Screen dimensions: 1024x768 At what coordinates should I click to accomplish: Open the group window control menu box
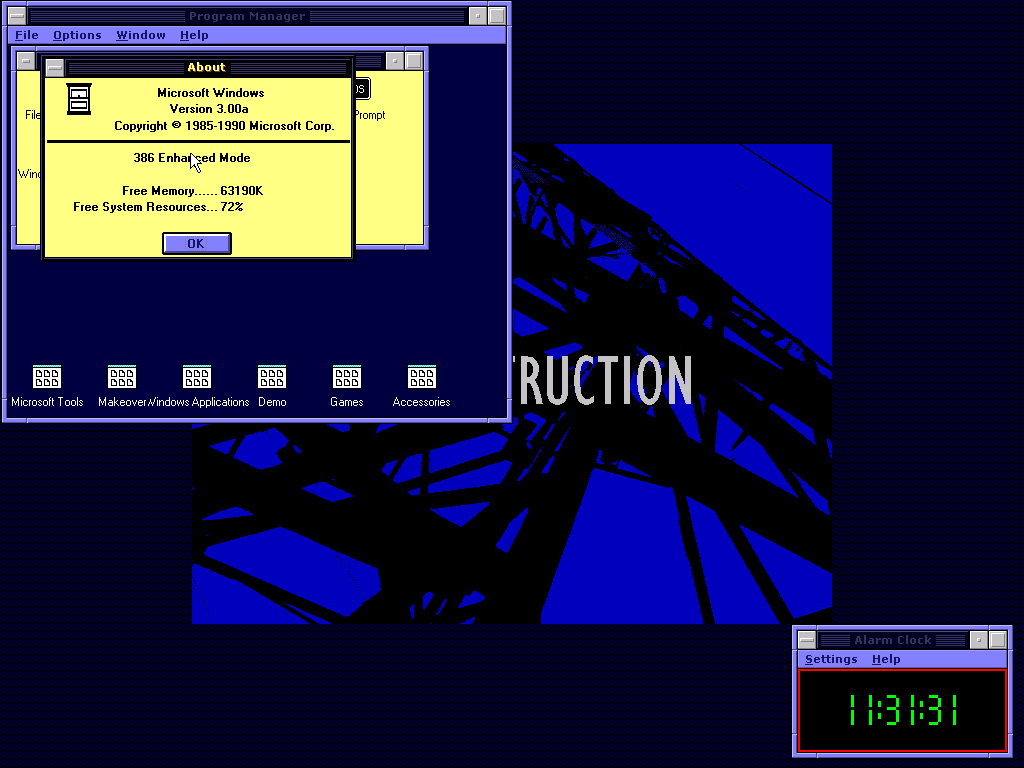(25, 61)
